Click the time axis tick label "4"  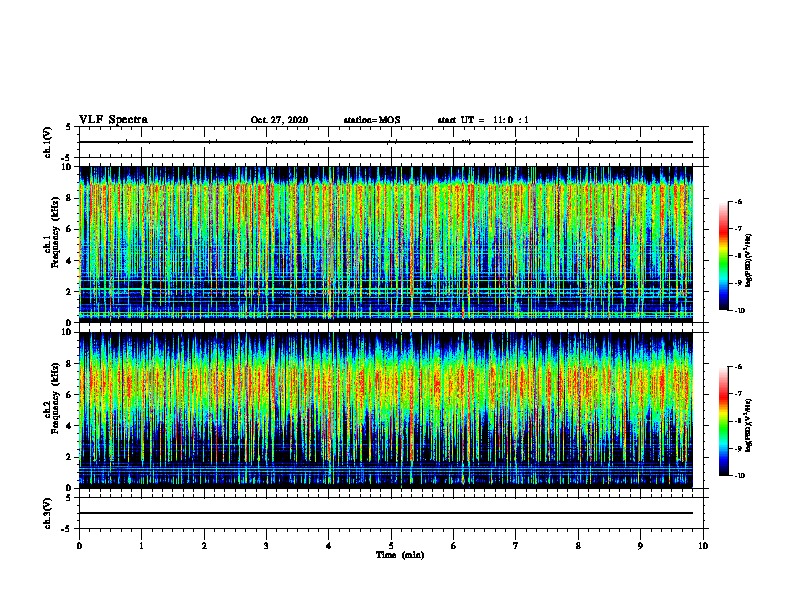pos(329,546)
